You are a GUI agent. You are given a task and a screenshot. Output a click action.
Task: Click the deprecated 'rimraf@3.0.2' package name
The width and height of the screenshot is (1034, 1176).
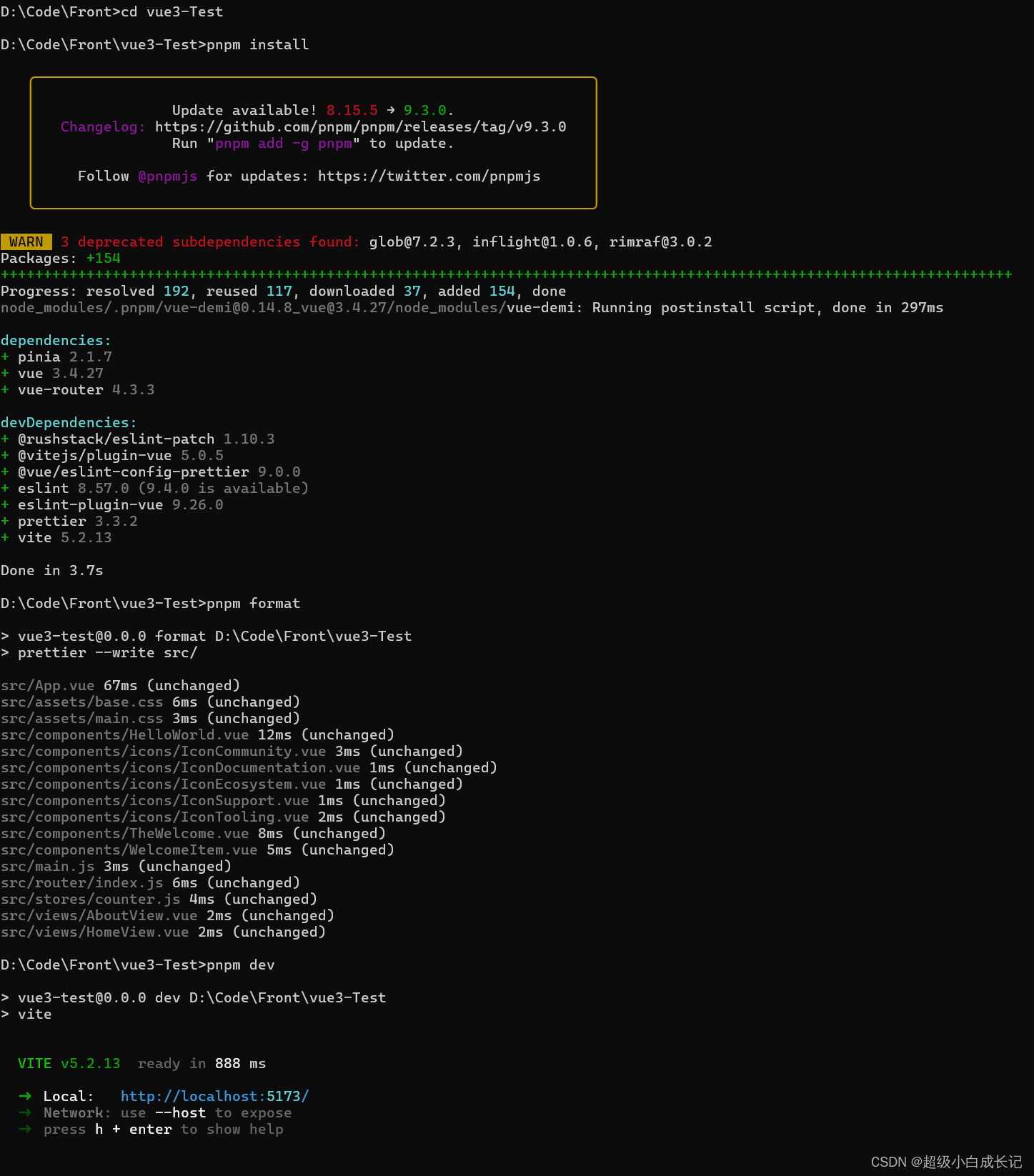point(660,241)
